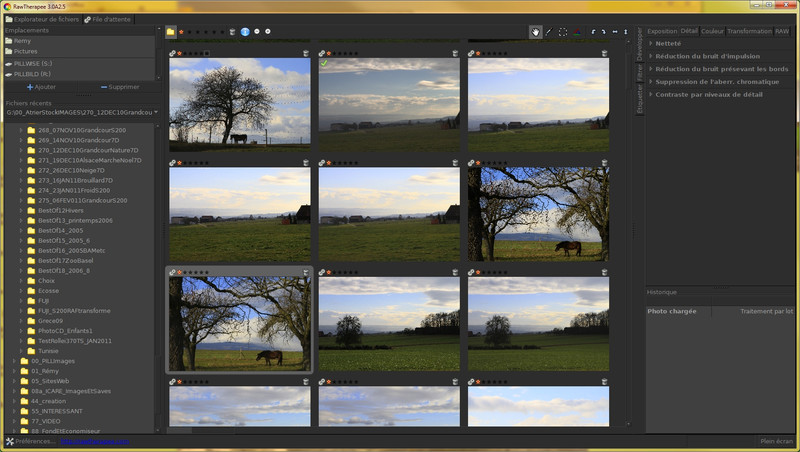Toggle show-all folder filter icon
Image resolution: width=800 pixels, height=452 pixels.
click(x=170, y=32)
